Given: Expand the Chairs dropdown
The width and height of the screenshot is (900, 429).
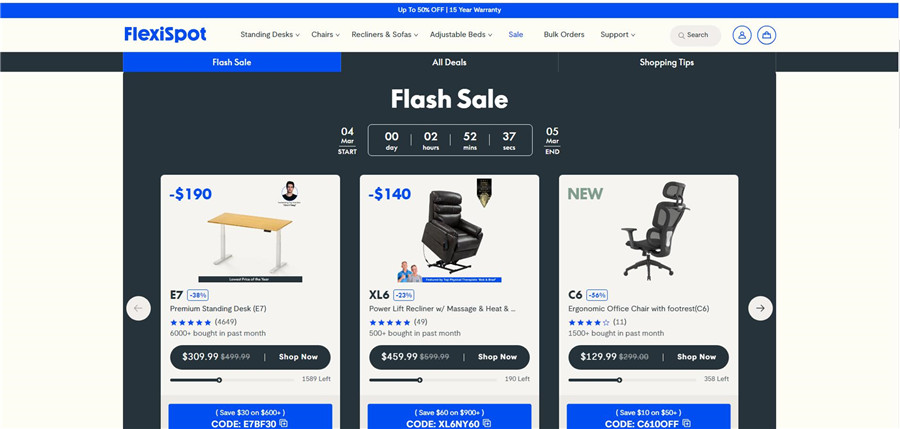Looking at the screenshot, I should (325, 34).
